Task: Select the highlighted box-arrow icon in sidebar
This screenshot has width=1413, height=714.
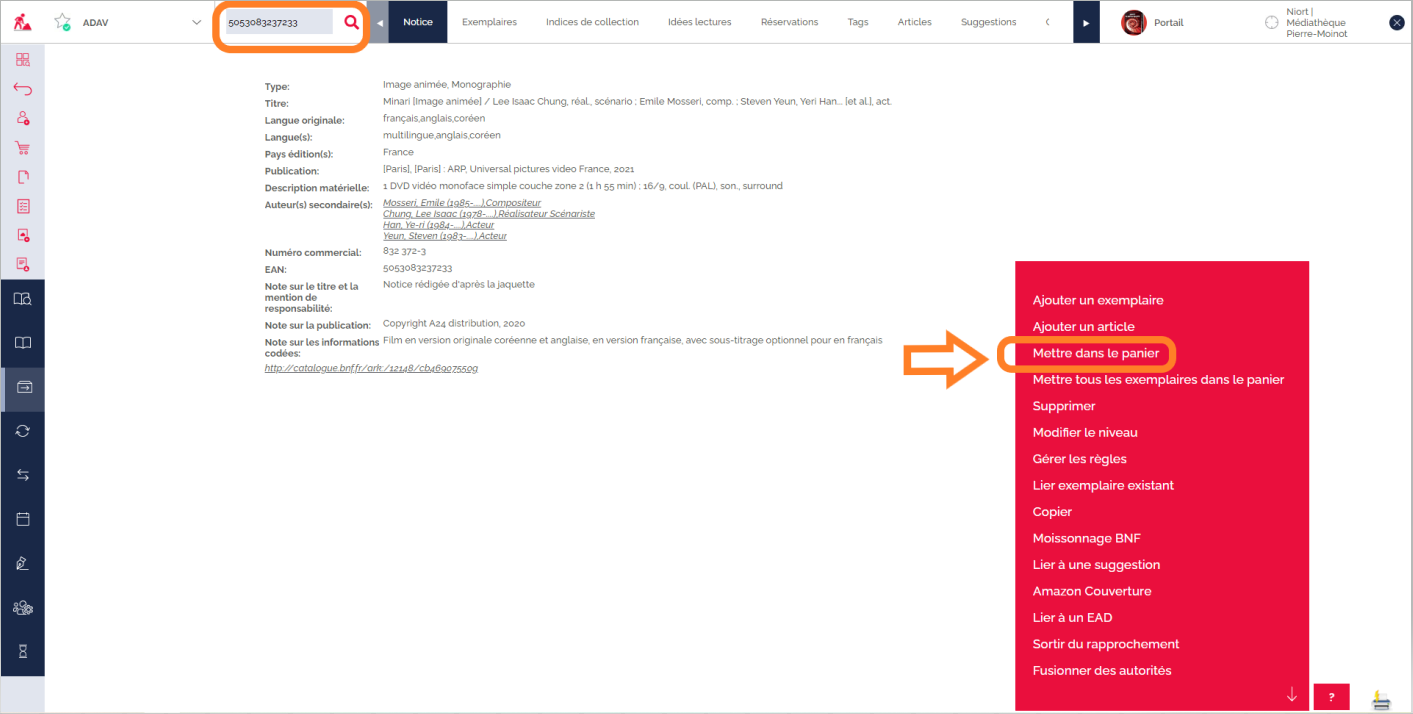Action: pos(22,387)
